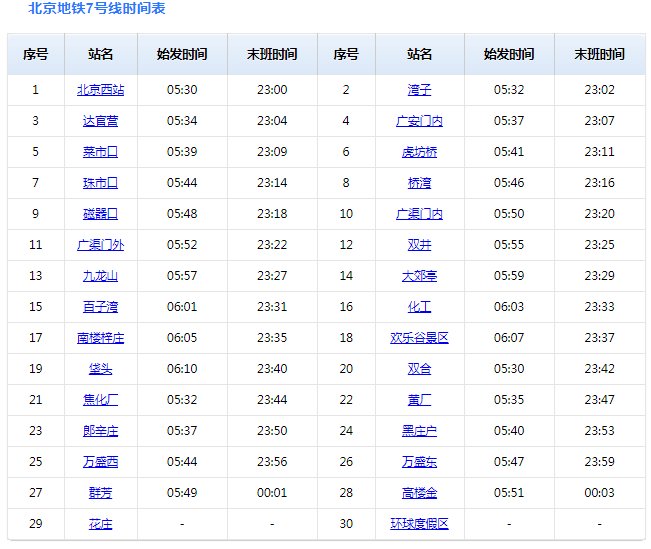This screenshot has height=549, width=651.
Task: Select the 23:00 last train time
Action: coord(272,90)
